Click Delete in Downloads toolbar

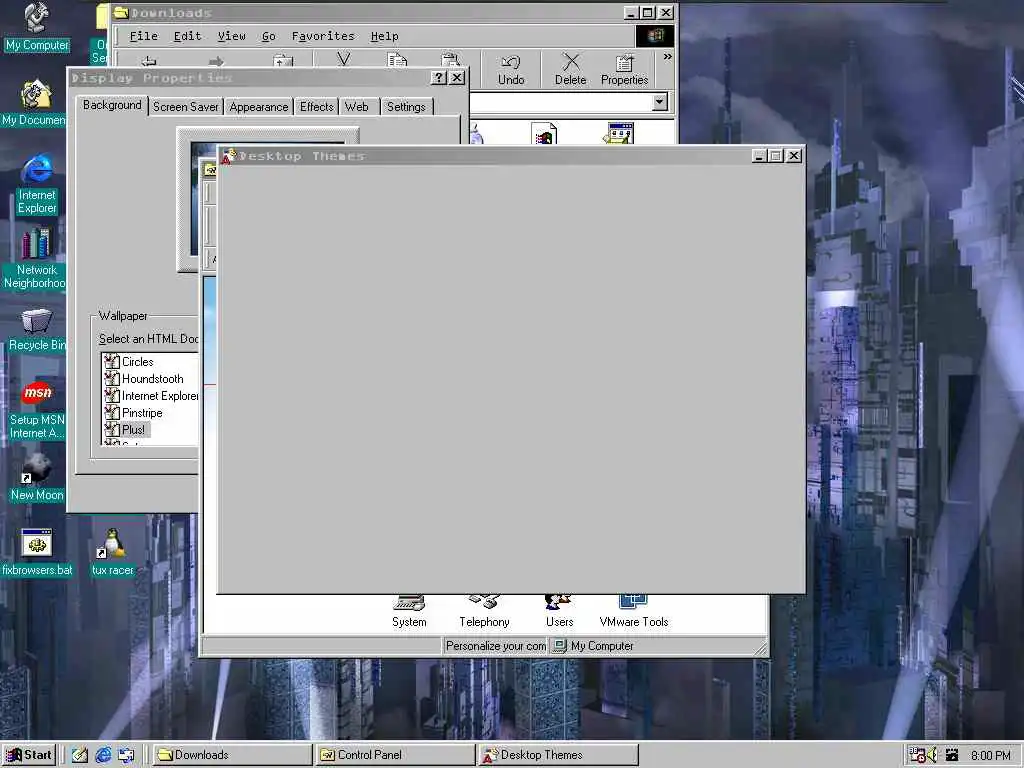click(x=570, y=70)
